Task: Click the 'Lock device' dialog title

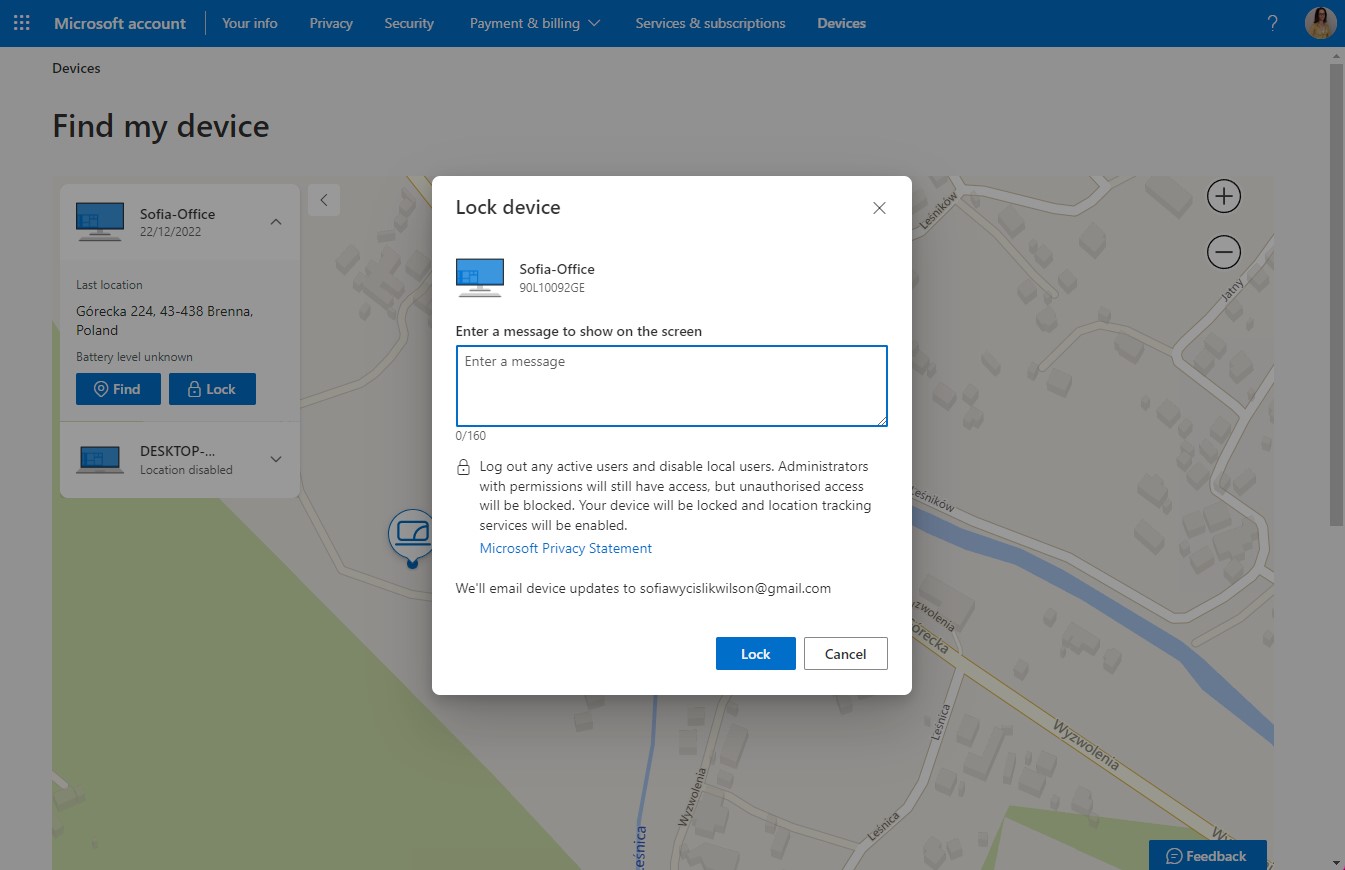Action: pyautogui.click(x=508, y=207)
